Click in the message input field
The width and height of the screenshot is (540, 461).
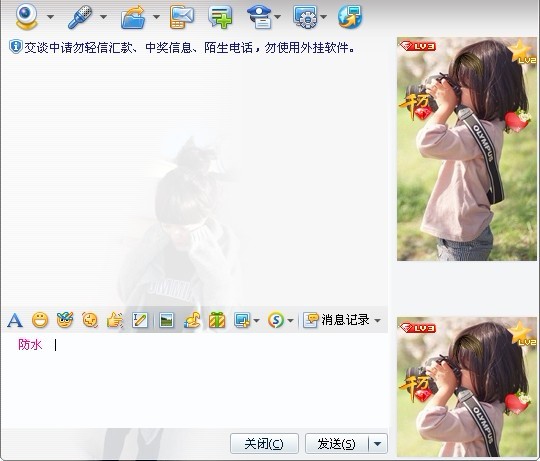click(x=195, y=380)
